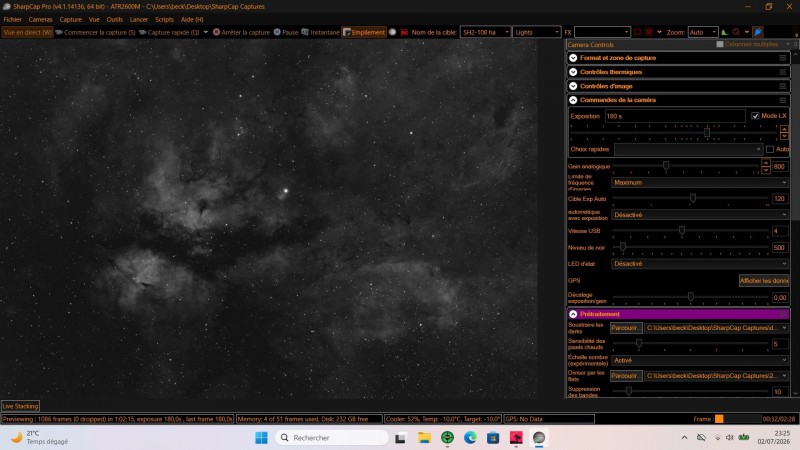Screen dimensions: 800x450
Task: Click the blue lightning icon in toolbar
Action: [758, 32]
